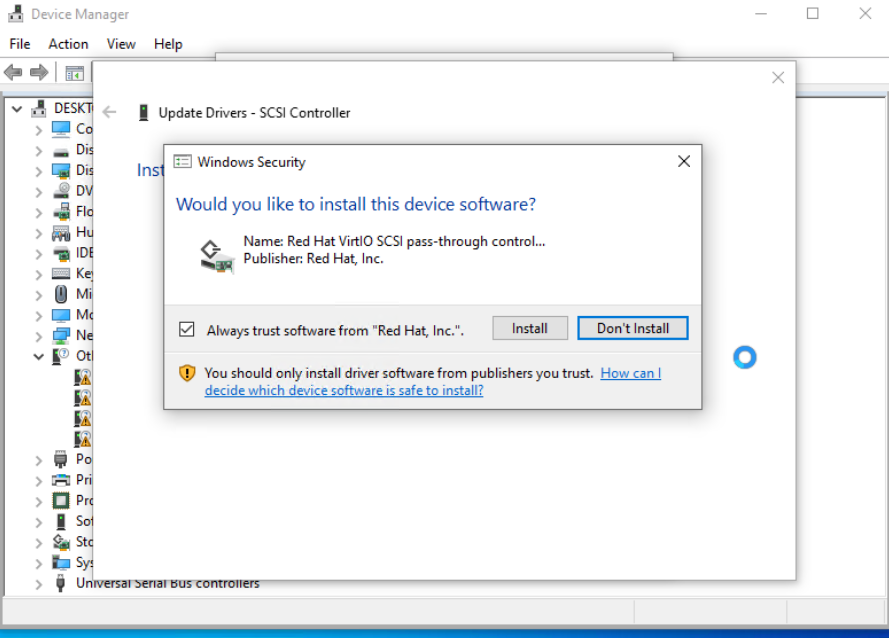This screenshot has width=889, height=638.
Task: Expand the Human Interface Devices category
Action: (39, 233)
